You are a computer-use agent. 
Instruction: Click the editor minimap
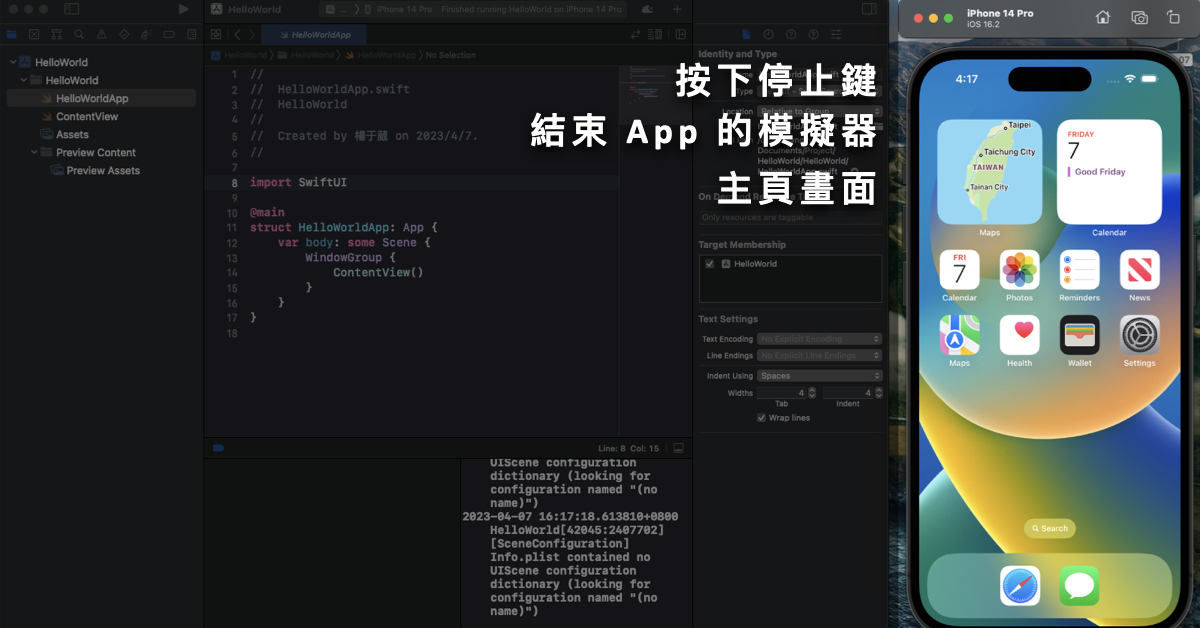tap(654, 250)
